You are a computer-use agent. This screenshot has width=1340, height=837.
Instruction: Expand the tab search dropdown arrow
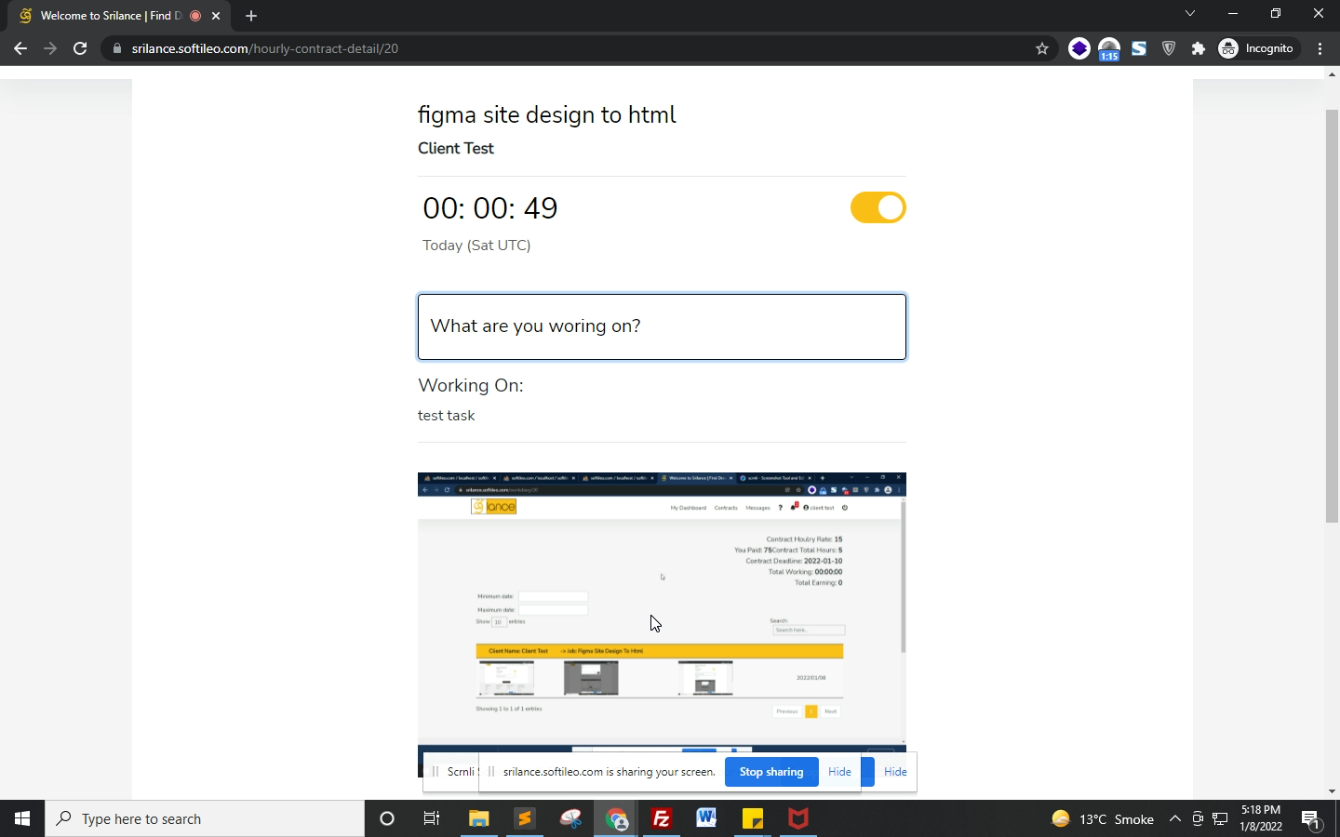1189,14
